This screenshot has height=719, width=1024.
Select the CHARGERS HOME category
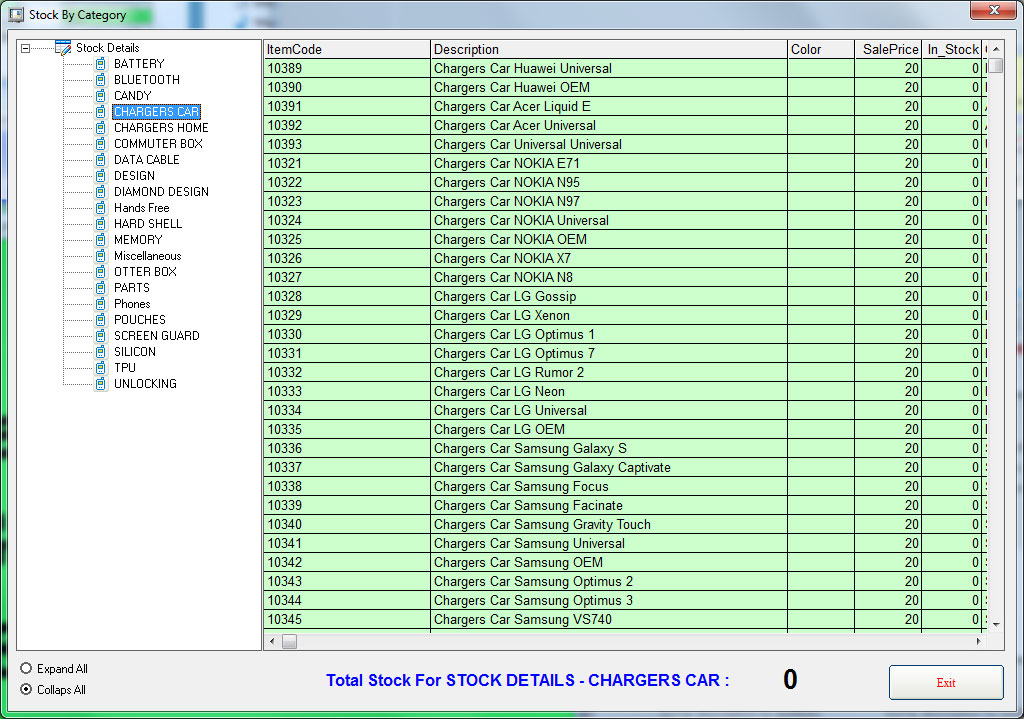(161, 128)
